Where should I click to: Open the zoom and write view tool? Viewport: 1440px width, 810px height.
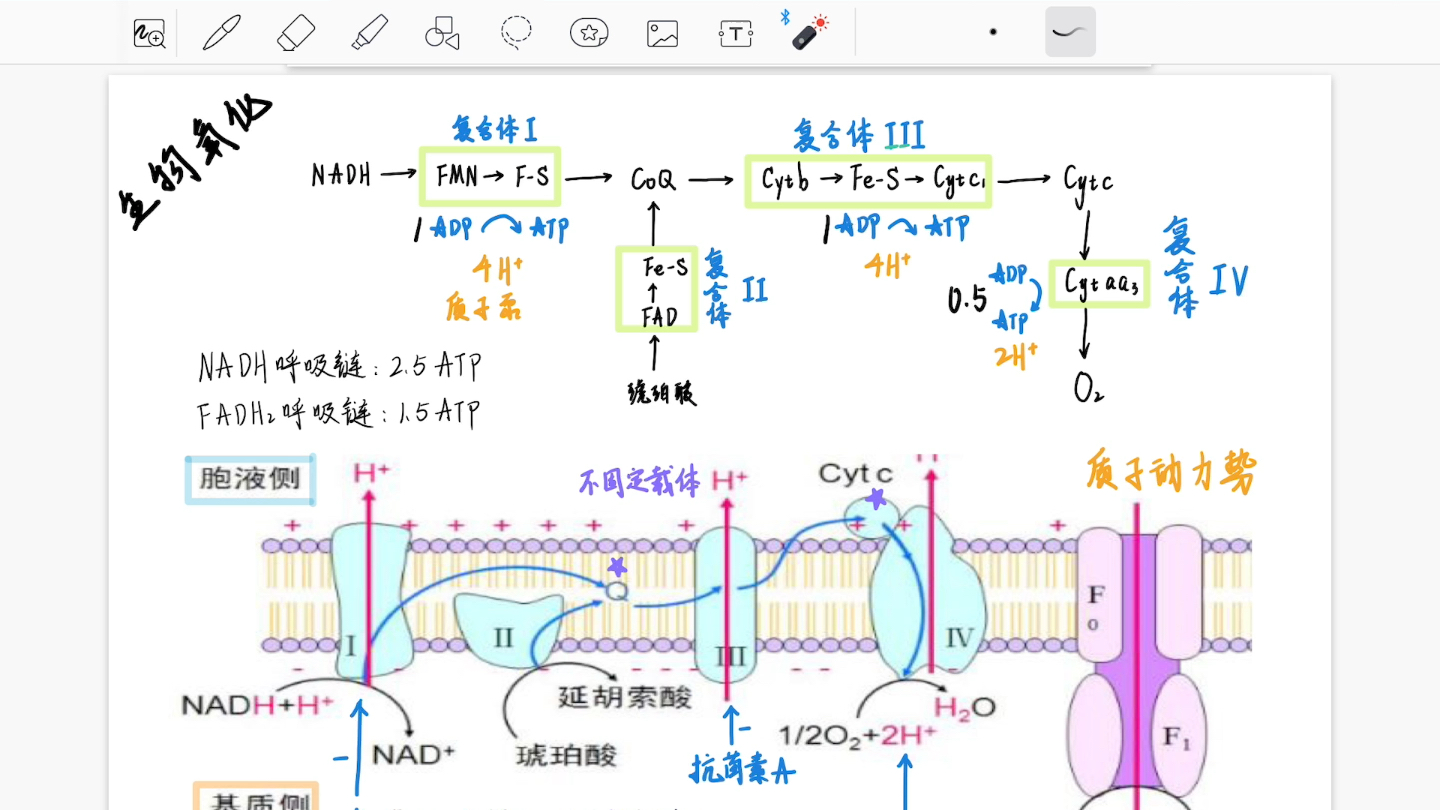point(149,34)
